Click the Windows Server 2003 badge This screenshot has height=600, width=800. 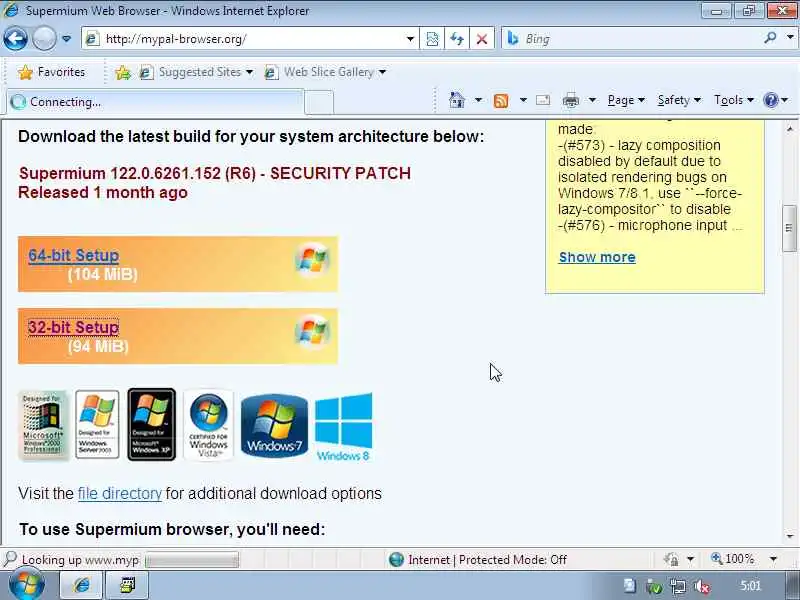pyautogui.click(x=97, y=424)
